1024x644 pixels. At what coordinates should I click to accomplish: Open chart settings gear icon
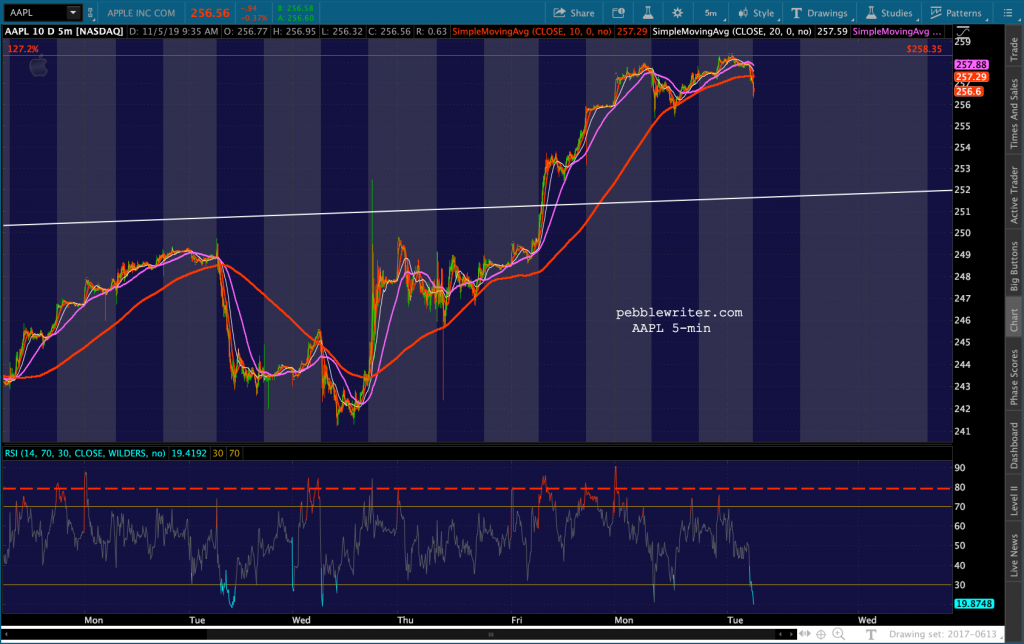(x=677, y=13)
